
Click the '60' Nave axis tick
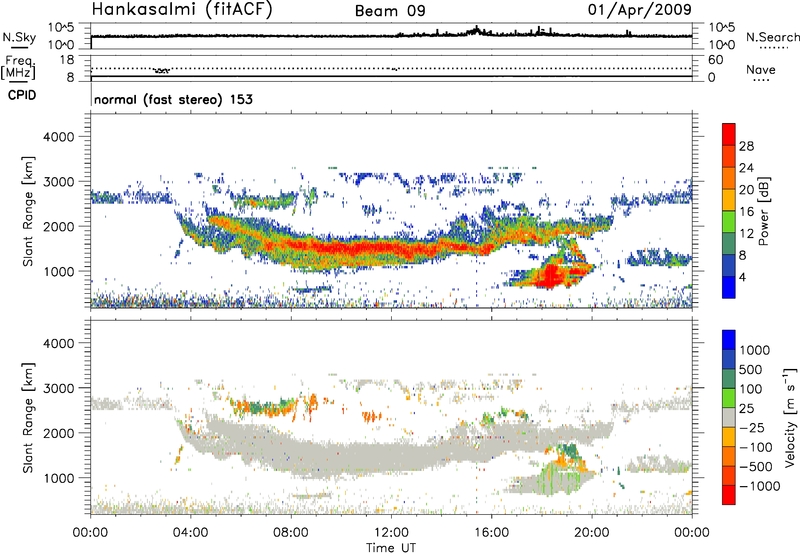[716, 60]
